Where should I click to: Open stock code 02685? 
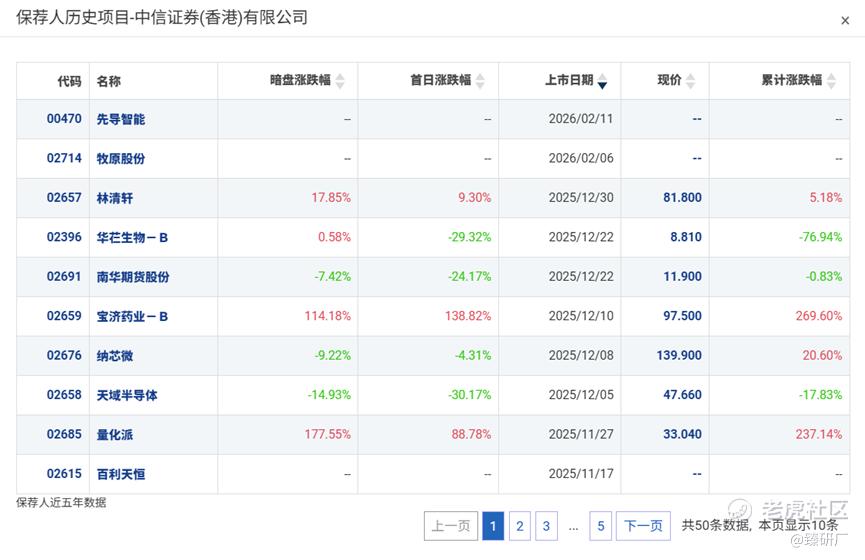click(64, 434)
